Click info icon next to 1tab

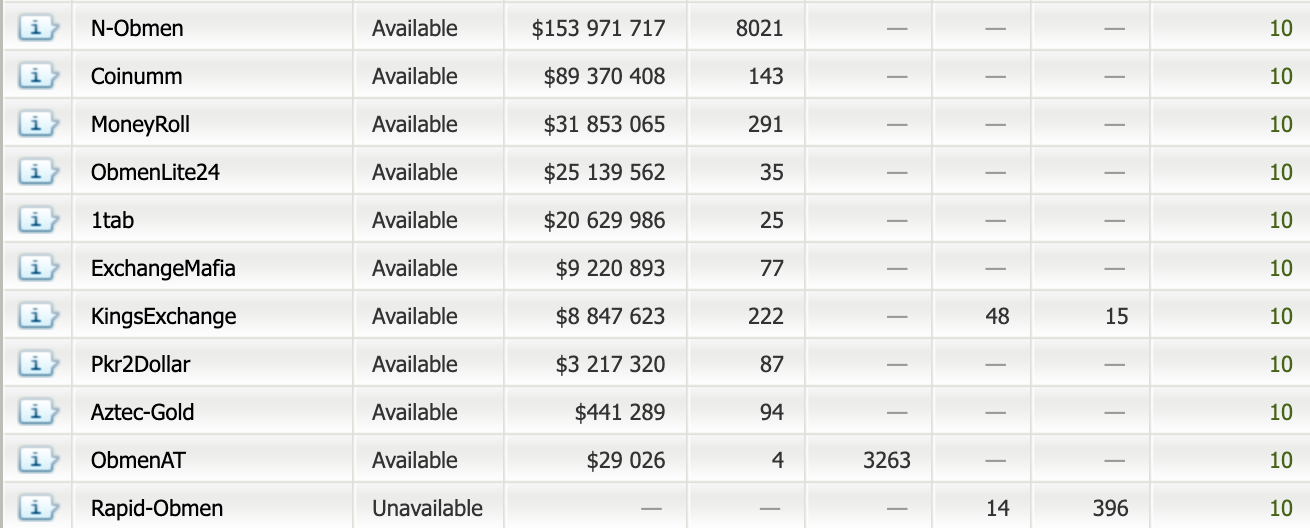pos(35,220)
